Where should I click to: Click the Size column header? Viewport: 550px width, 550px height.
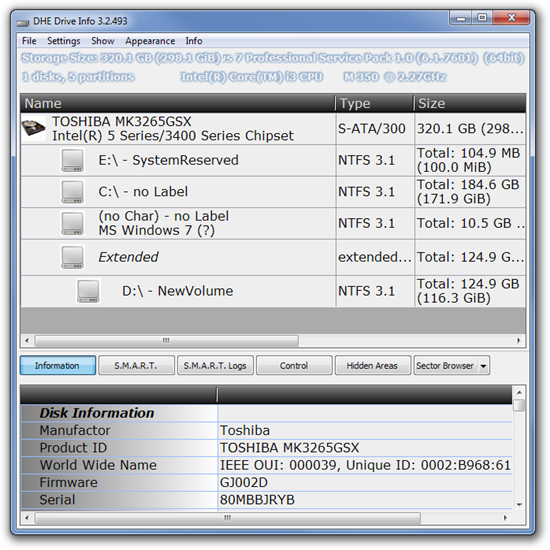(x=470, y=103)
